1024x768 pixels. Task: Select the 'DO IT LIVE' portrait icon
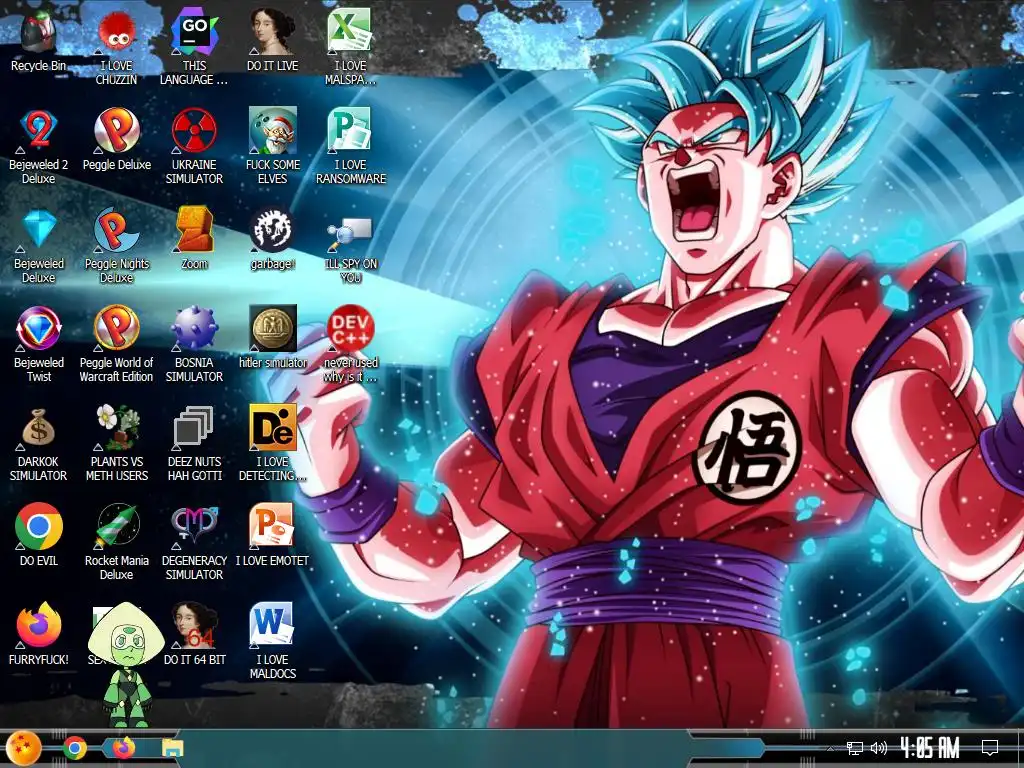tap(272, 31)
